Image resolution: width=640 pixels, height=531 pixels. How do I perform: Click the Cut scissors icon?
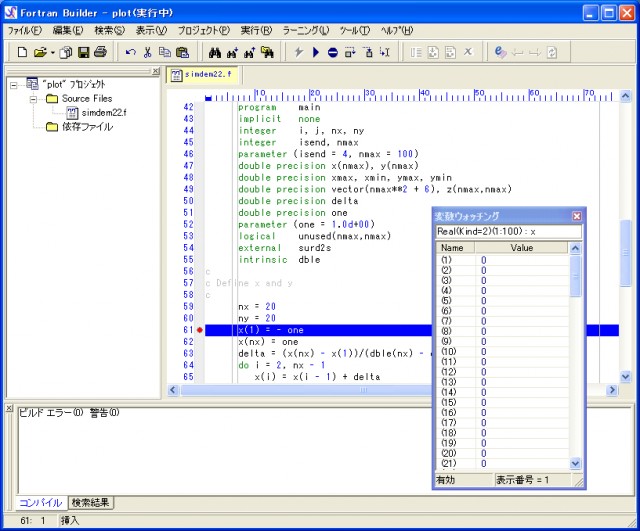point(148,52)
